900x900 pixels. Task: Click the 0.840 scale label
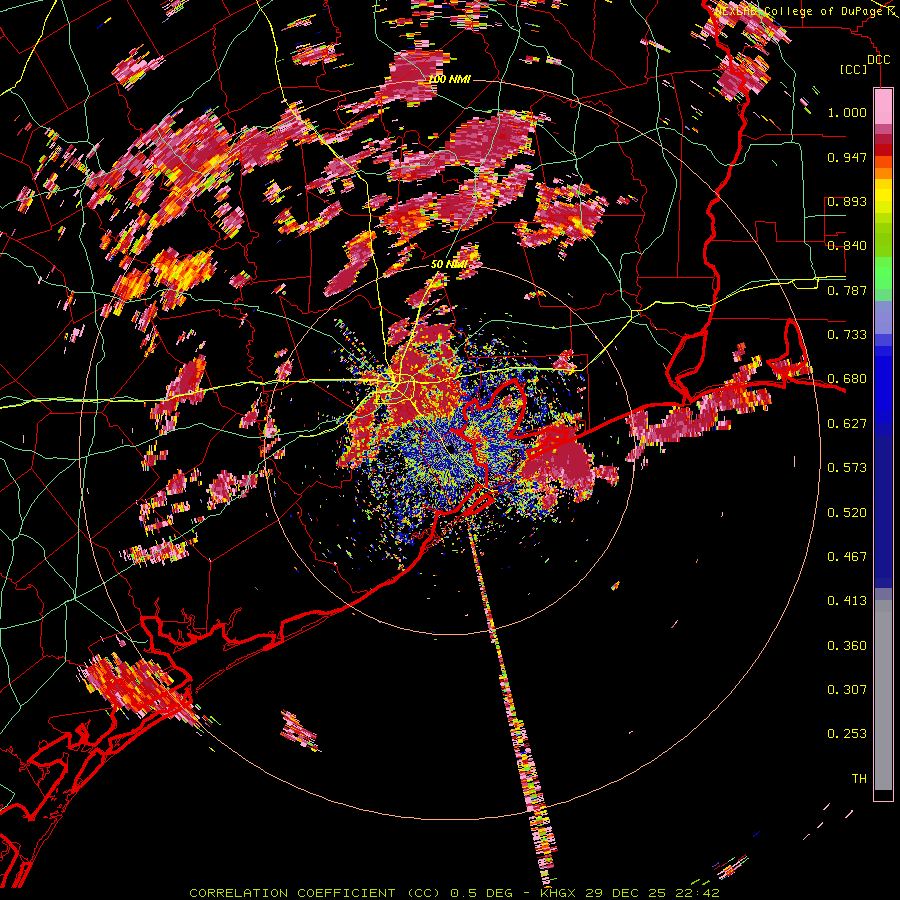(x=847, y=245)
